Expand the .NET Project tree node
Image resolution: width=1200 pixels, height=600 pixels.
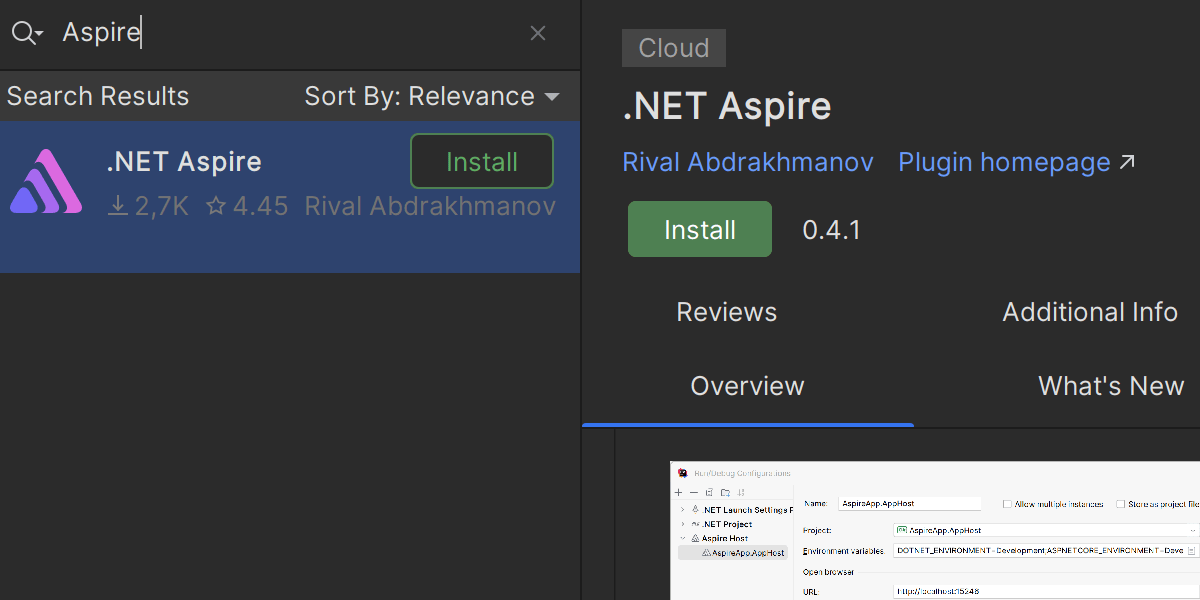[x=682, y=524]
